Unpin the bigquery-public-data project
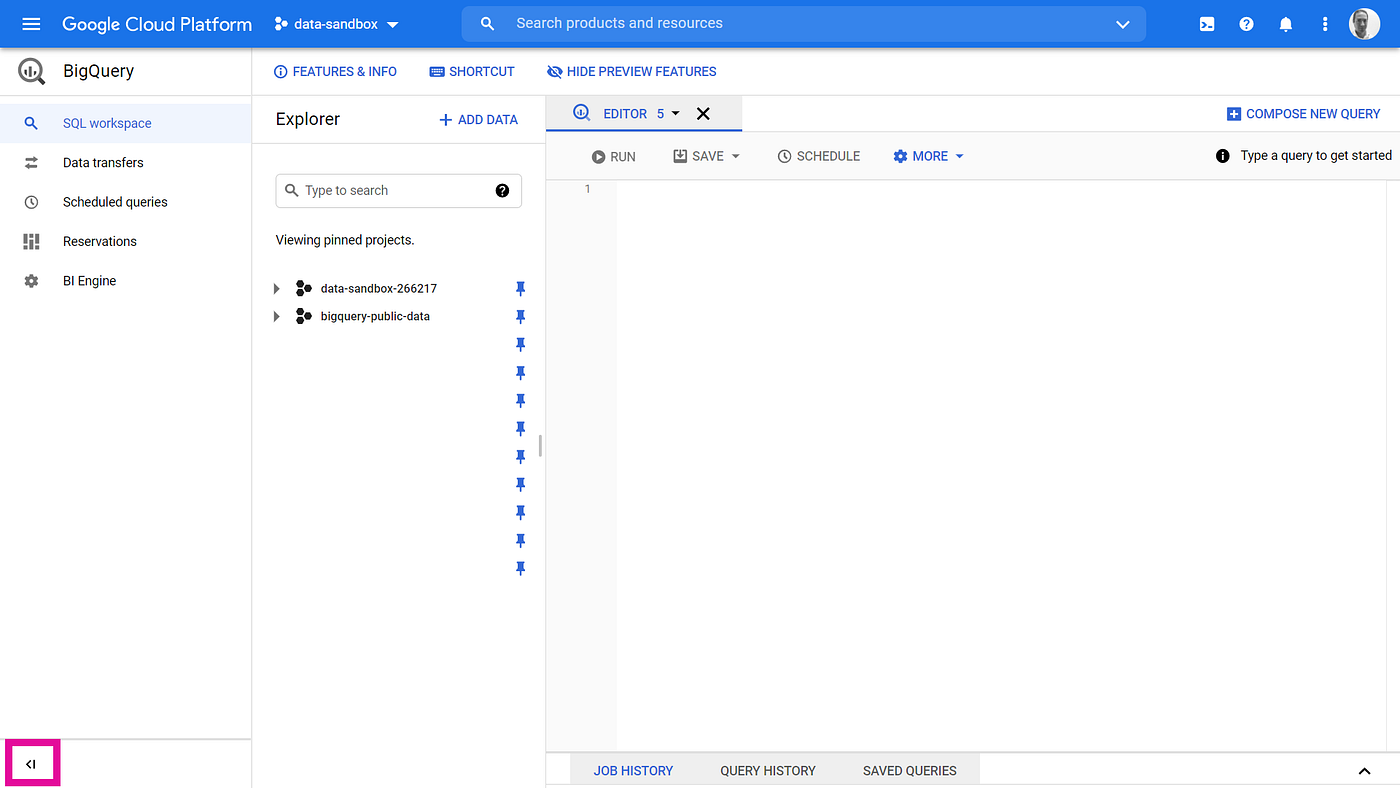 (520, 316)
